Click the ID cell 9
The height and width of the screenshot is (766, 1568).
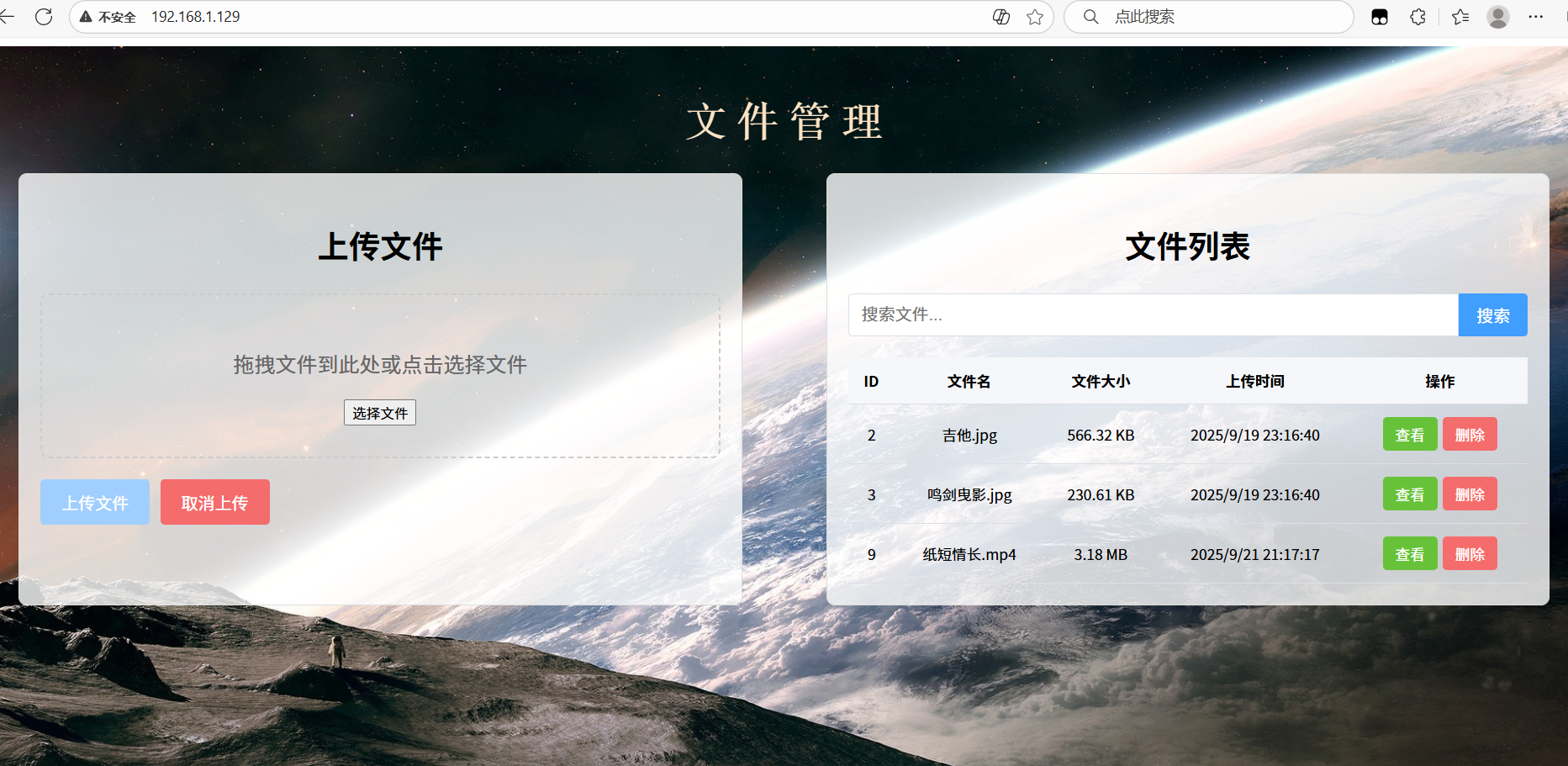(872, 555)
